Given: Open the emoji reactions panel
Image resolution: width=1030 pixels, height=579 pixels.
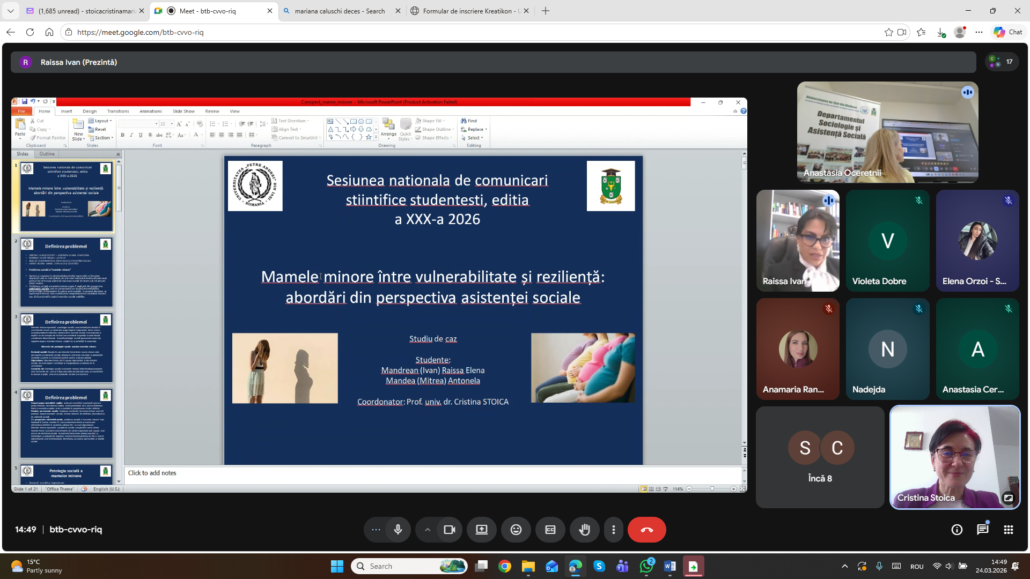Looking at the screenshot, I should click(516, 530).
